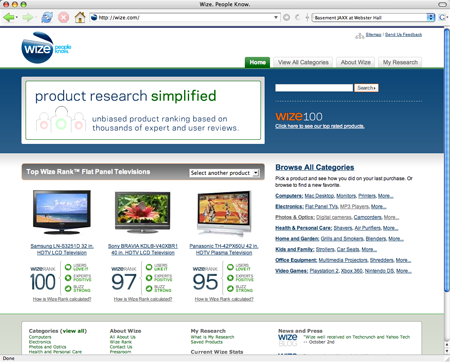Click the Search button
450x362 pixels.
pyautogui.click(x=366, y=88)
